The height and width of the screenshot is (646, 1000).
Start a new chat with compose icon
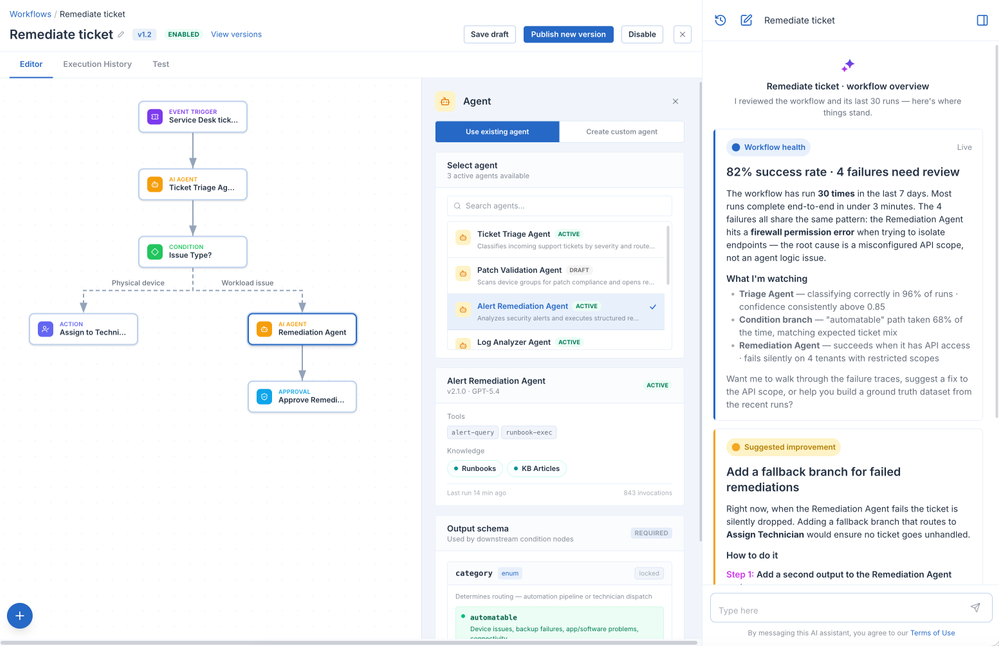[746, 20]
